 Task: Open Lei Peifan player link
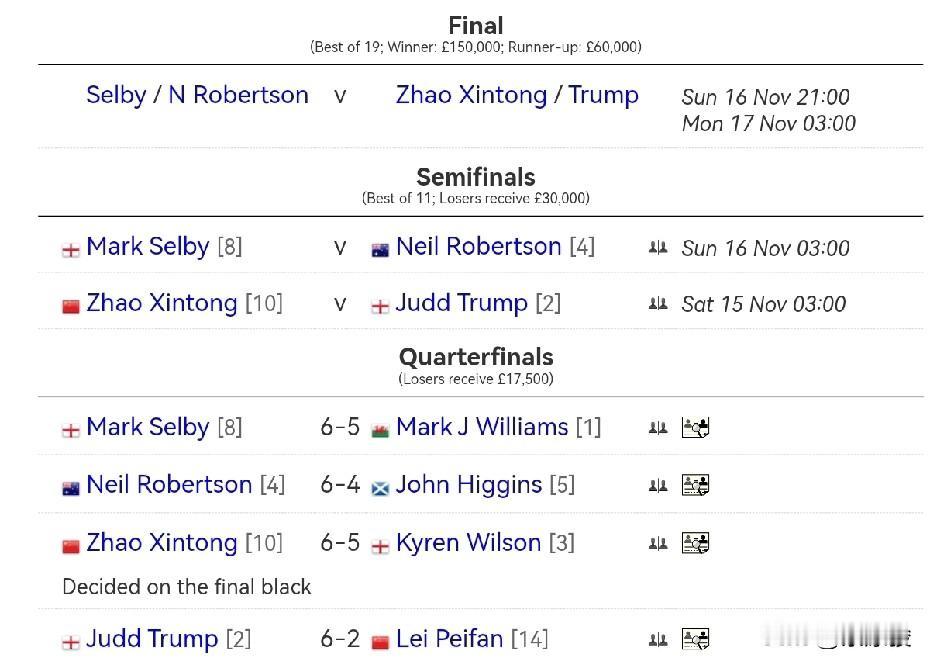tap(449, 639)
